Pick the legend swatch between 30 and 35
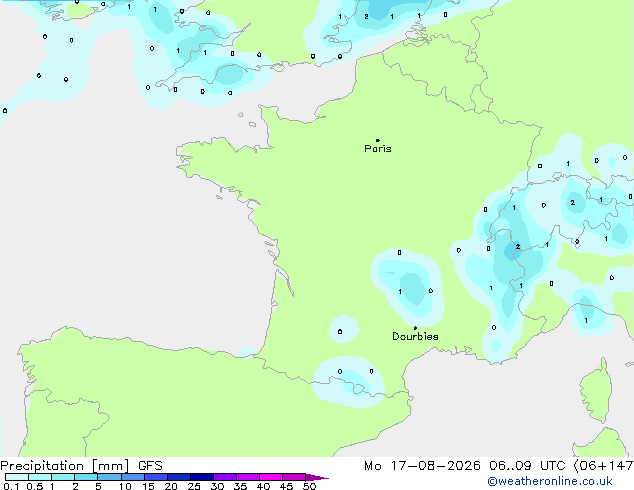This screenshot has width=634, height=490. (225, 477)
